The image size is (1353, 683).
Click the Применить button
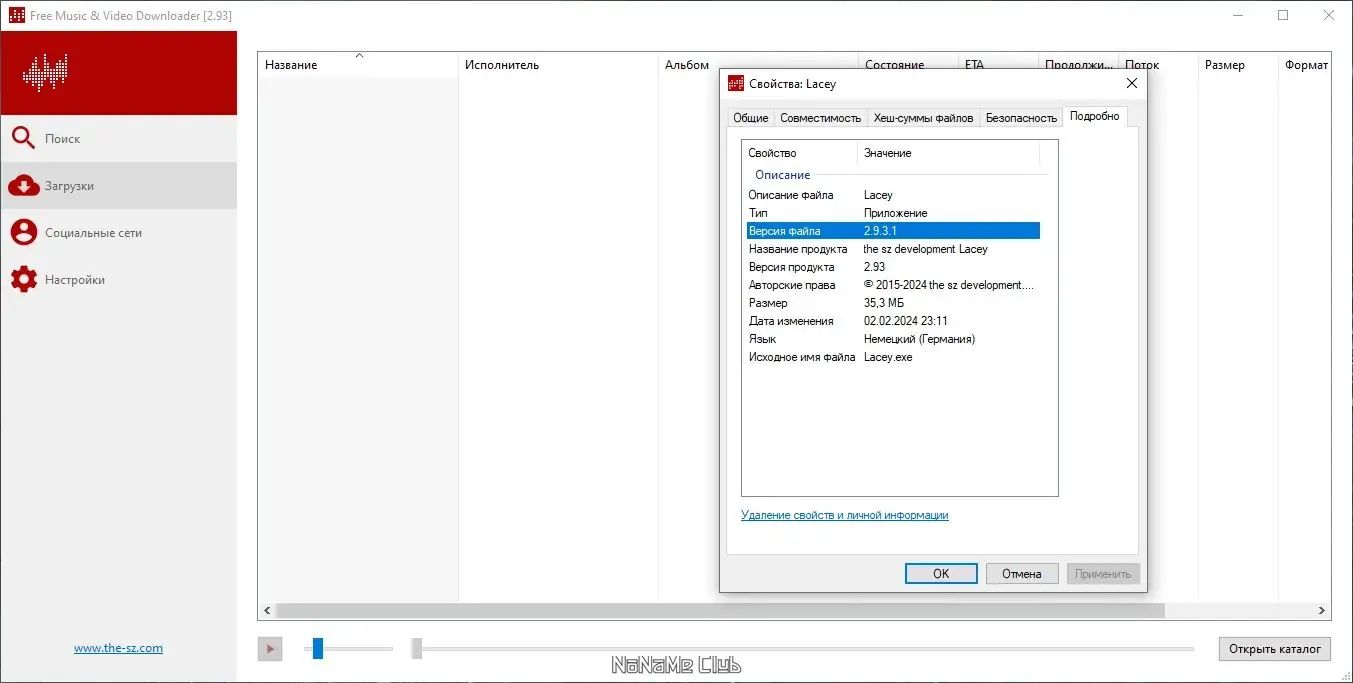click(1103, 574)
